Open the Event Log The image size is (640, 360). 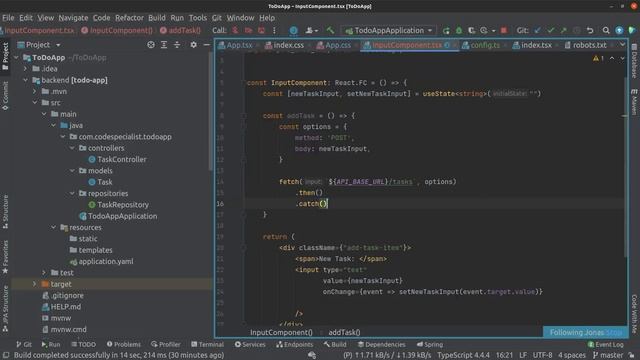[x=606, y=344]
